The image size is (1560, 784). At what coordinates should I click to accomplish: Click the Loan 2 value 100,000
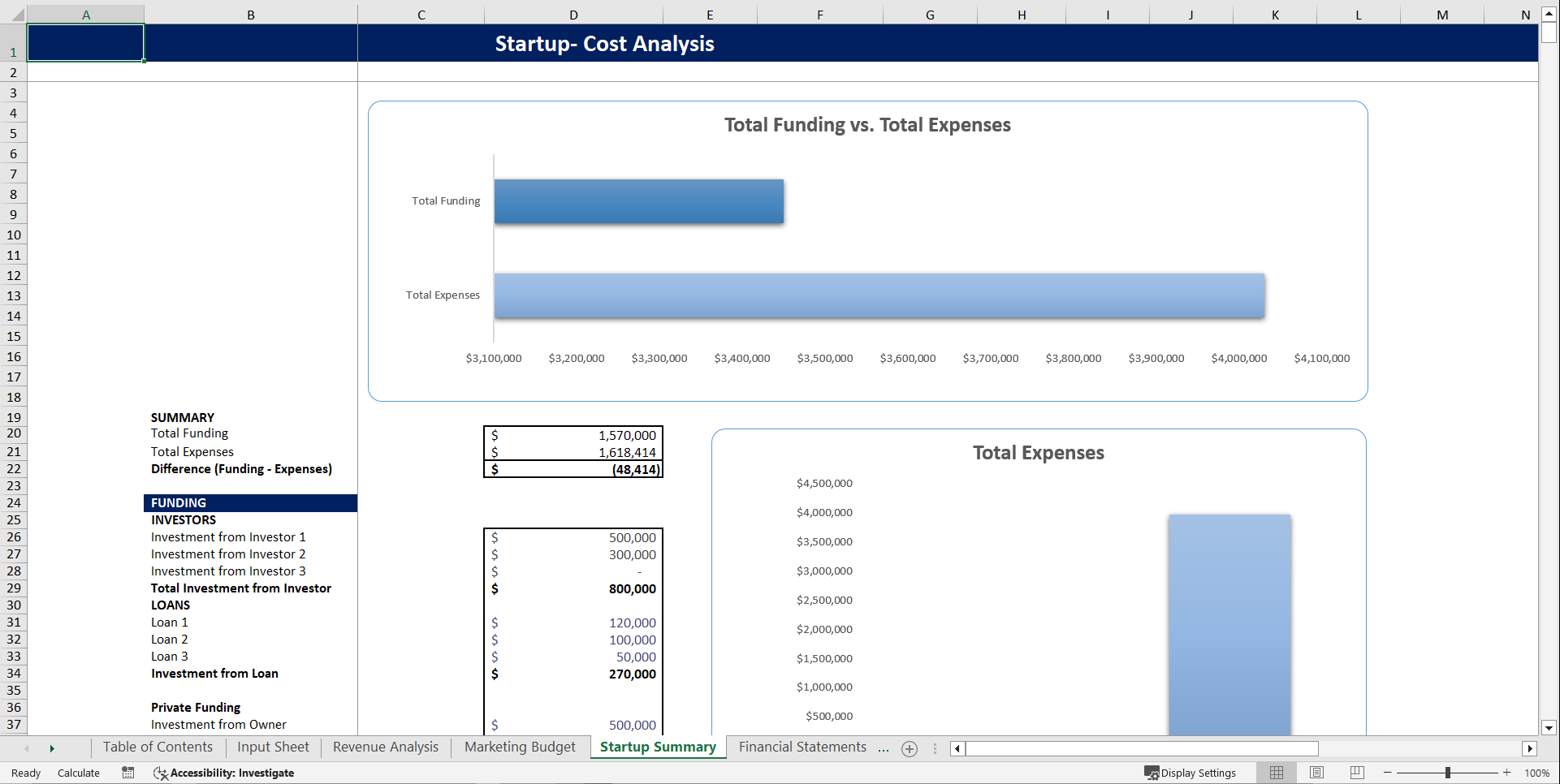click(x=573, y=640)
